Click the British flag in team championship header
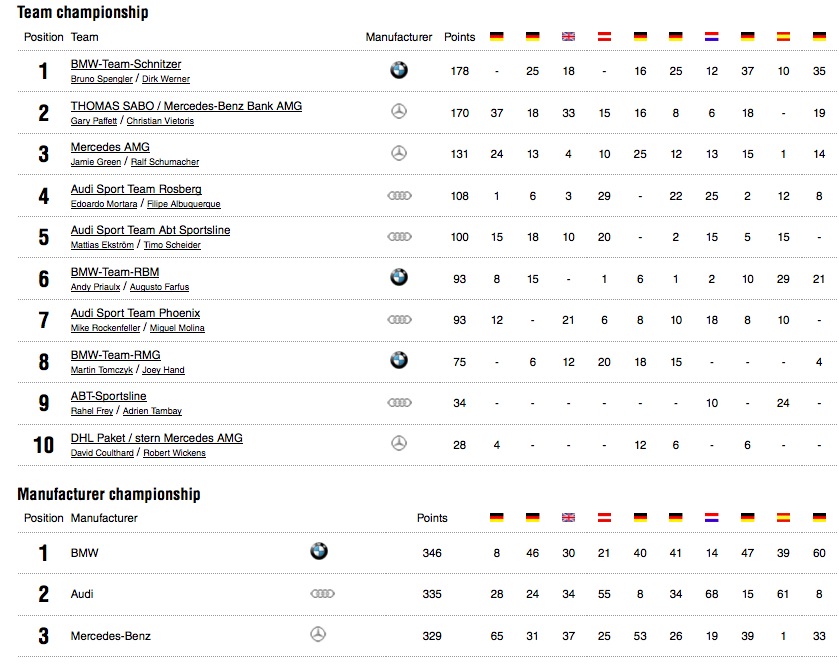This screenshot has width=839, height=667. 568,36
